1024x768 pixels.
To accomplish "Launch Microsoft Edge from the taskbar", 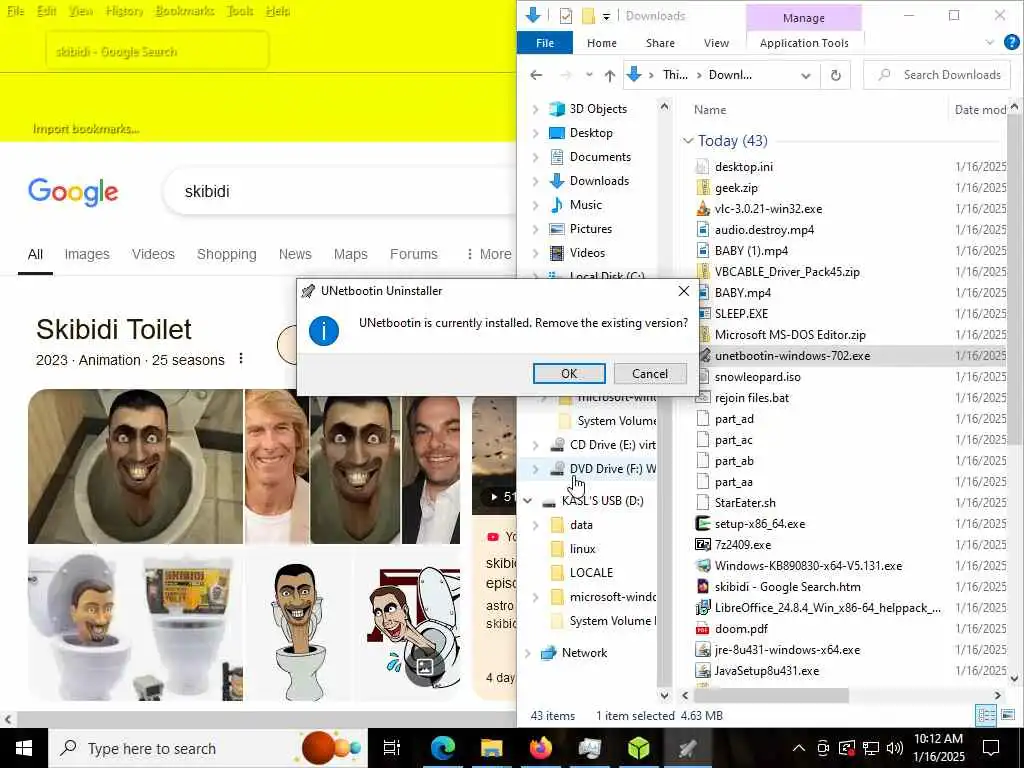I will pyautogui.click(x=442, y=748).
